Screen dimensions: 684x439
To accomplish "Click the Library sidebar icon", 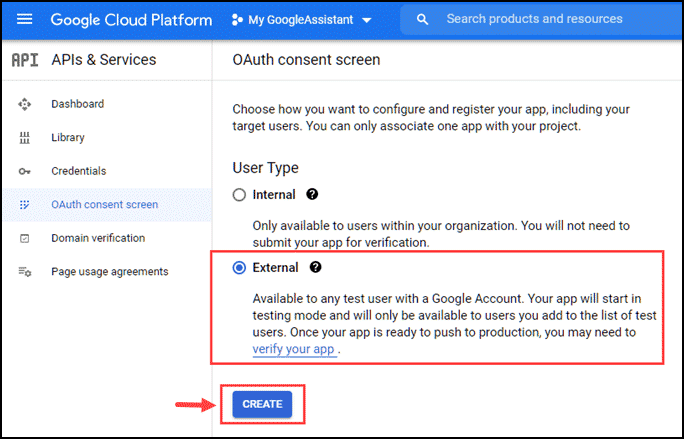I will (24, 138).
